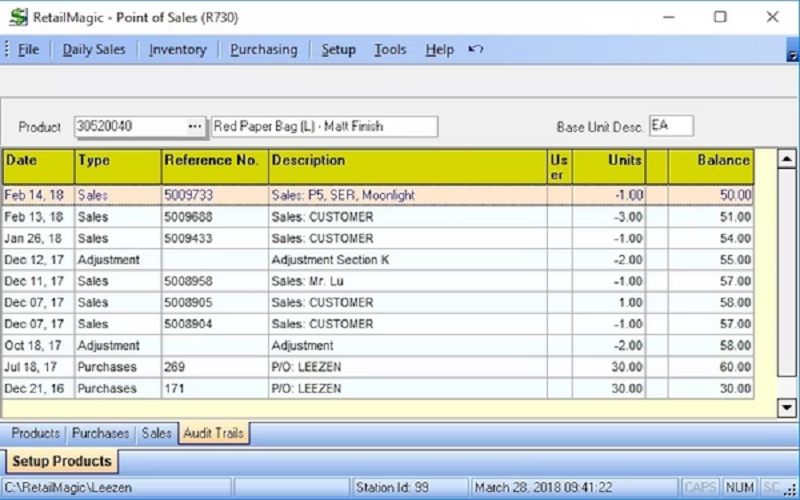The image size is (800, 500).
Task: Click the NUM lock indicator in status bar
Action: [739, 487]
